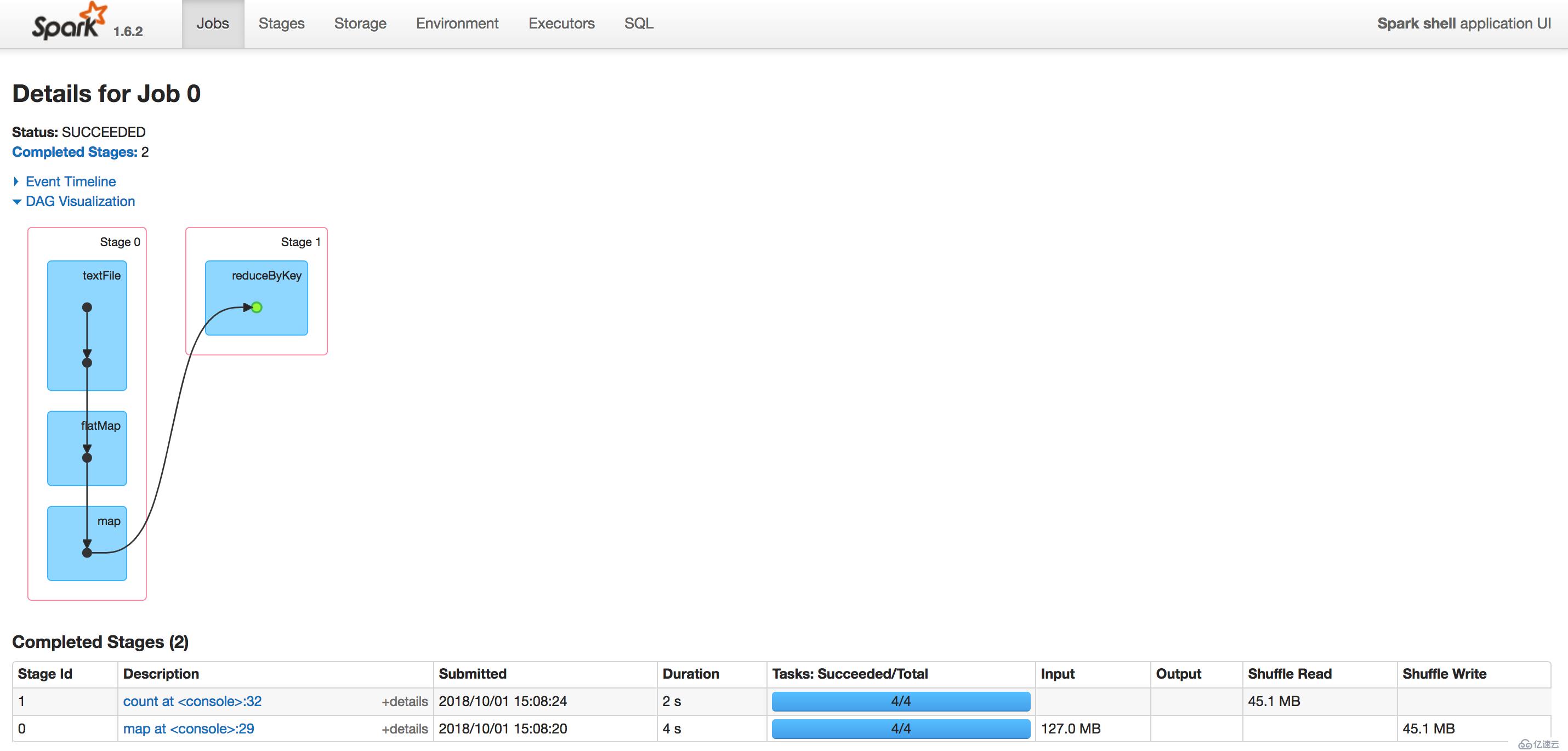Click the DAG Visualization arrow icon

coord(17,201)
